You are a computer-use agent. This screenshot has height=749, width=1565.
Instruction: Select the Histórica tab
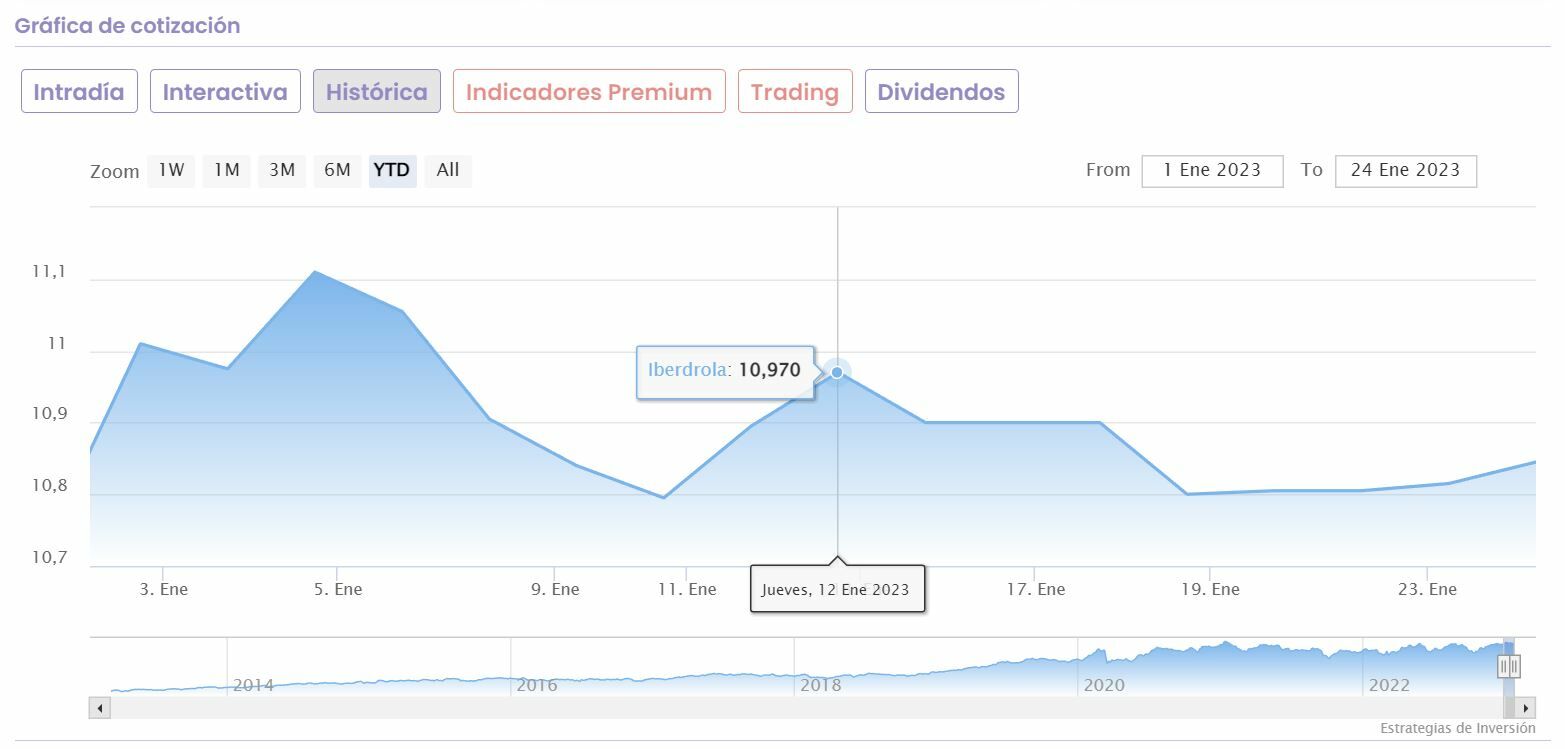[376, 92]
